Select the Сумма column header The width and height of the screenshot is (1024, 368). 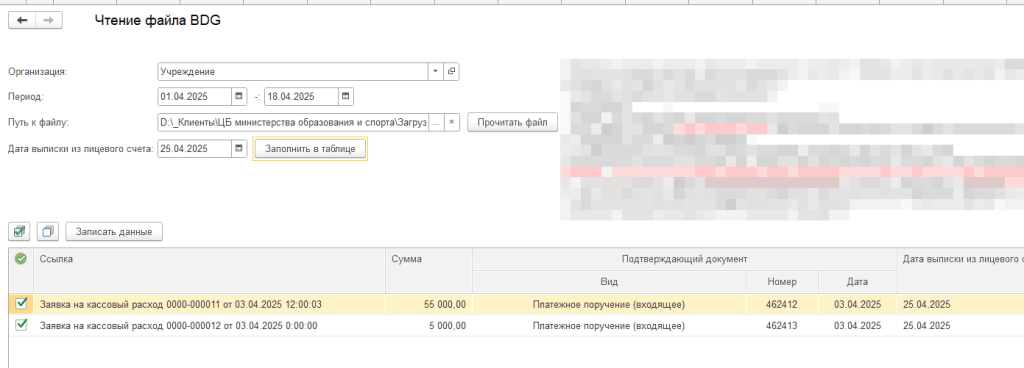coord(428,270)
